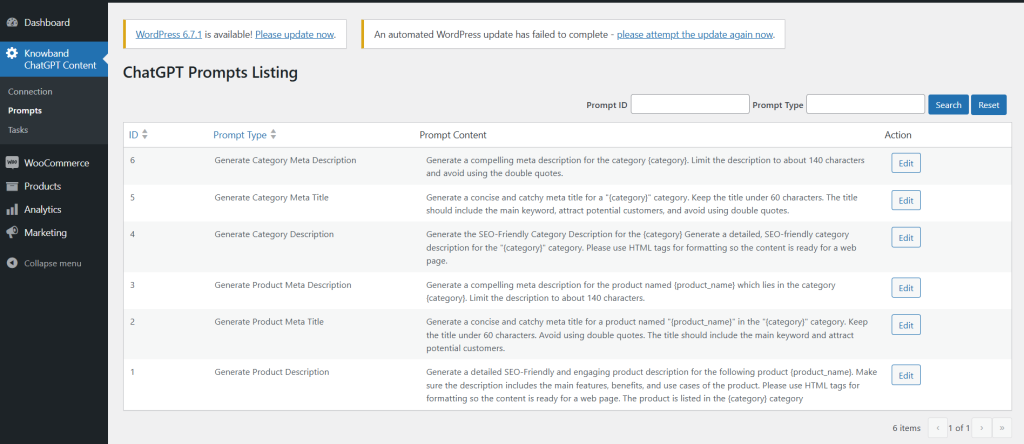Click the Collapse menu arrow icon
This screenshot has width=1024, height=444.
[12, 263]
